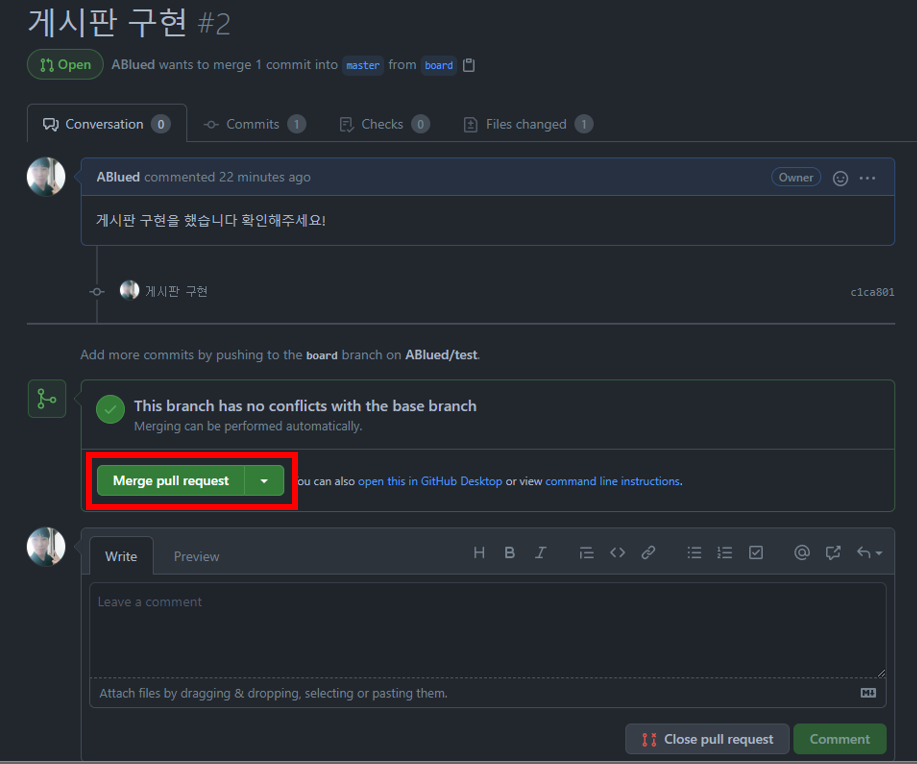Viewport: 917px width, 764px height.
Task: Click the ABlued author name in the merge description
Action: [133, 64]
